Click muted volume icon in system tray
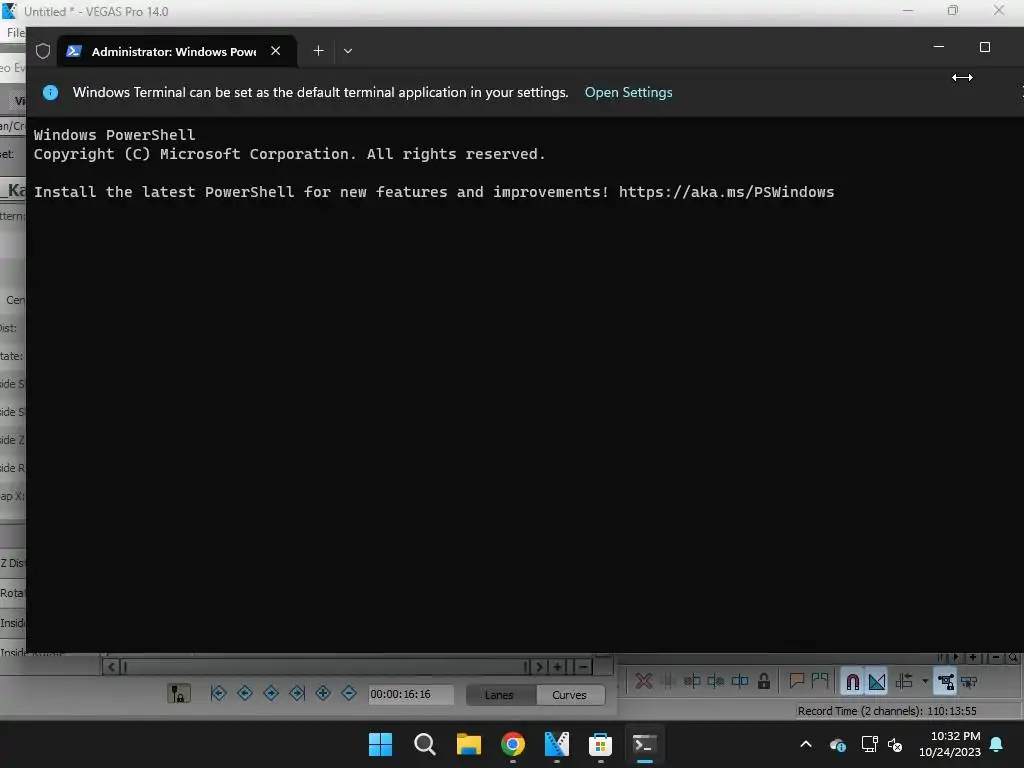The height and width of the screenshot is (768, 1024). (x=895, y=744)
